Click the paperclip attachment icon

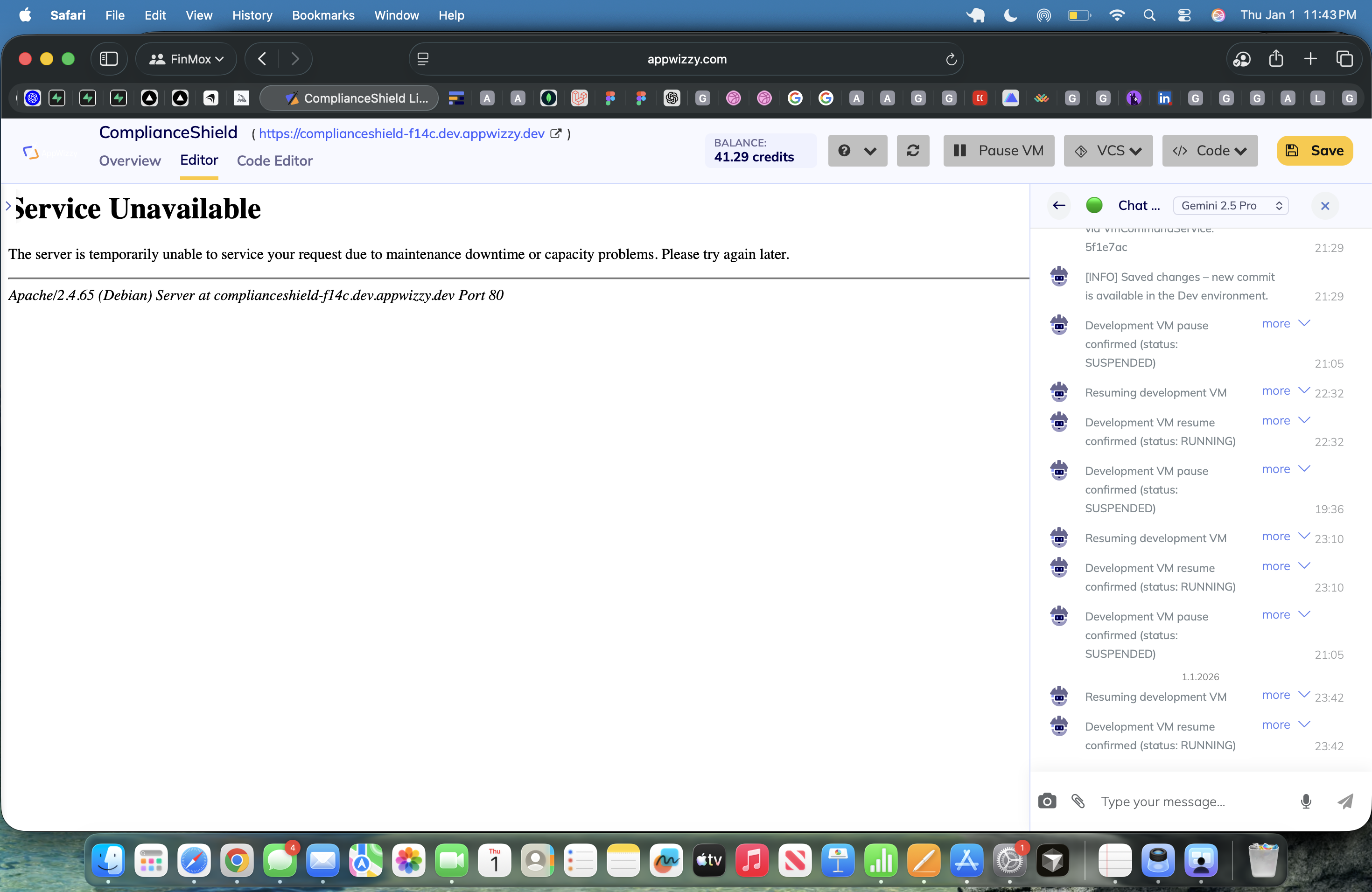pyautogui.click(x=1078, y=801)
